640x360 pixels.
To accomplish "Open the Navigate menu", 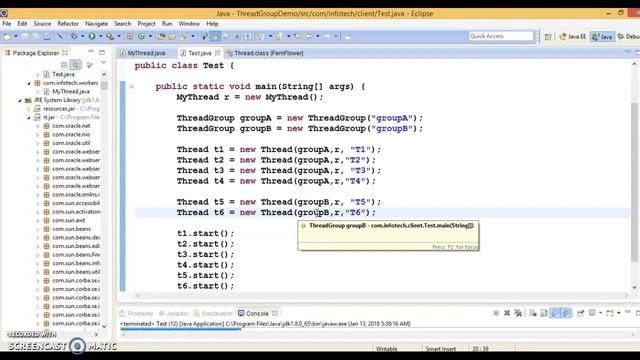I will click(96, 24).
